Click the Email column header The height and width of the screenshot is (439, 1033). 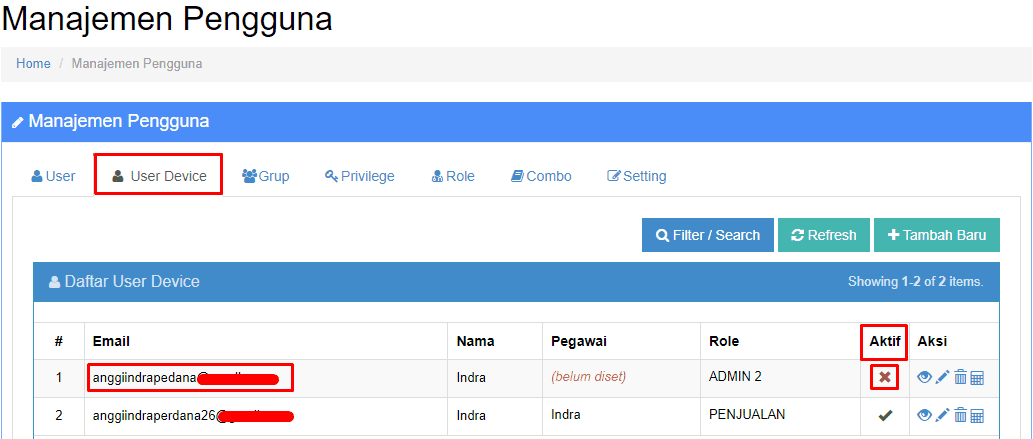(111, 341)
